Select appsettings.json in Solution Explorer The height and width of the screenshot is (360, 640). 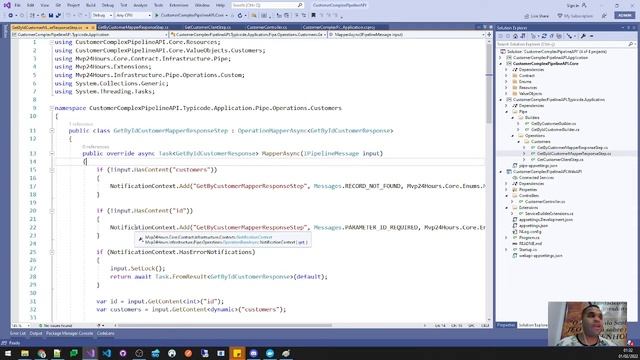point(533,225)
